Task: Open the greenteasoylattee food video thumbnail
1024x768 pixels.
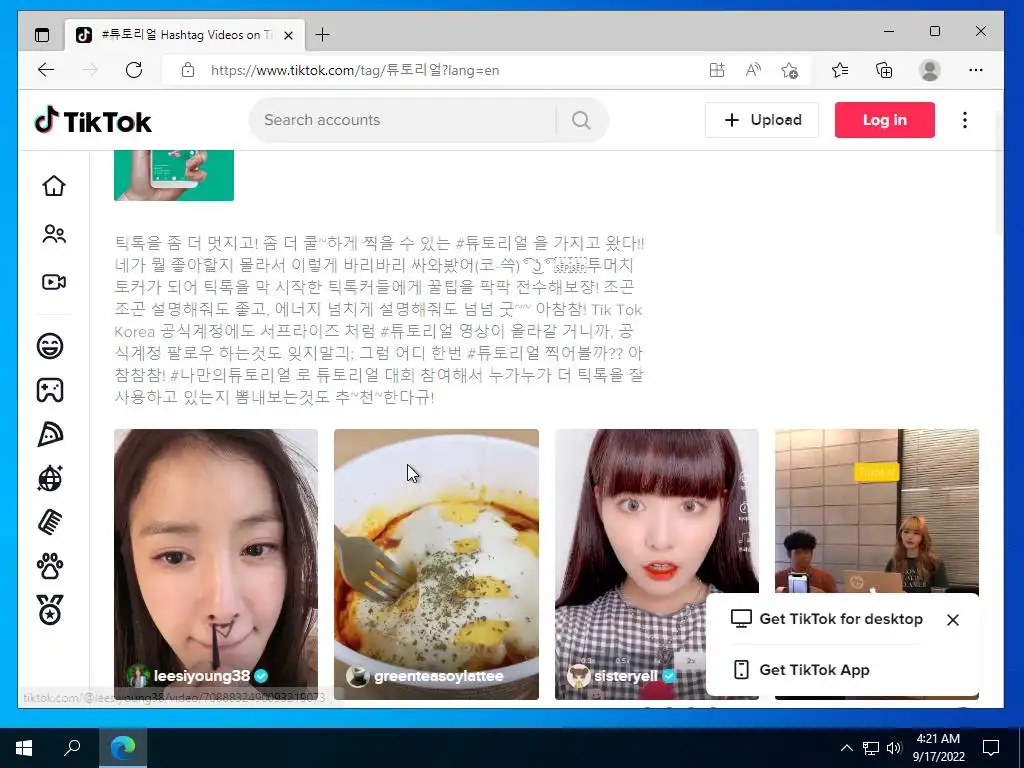Action: (436, 564)
